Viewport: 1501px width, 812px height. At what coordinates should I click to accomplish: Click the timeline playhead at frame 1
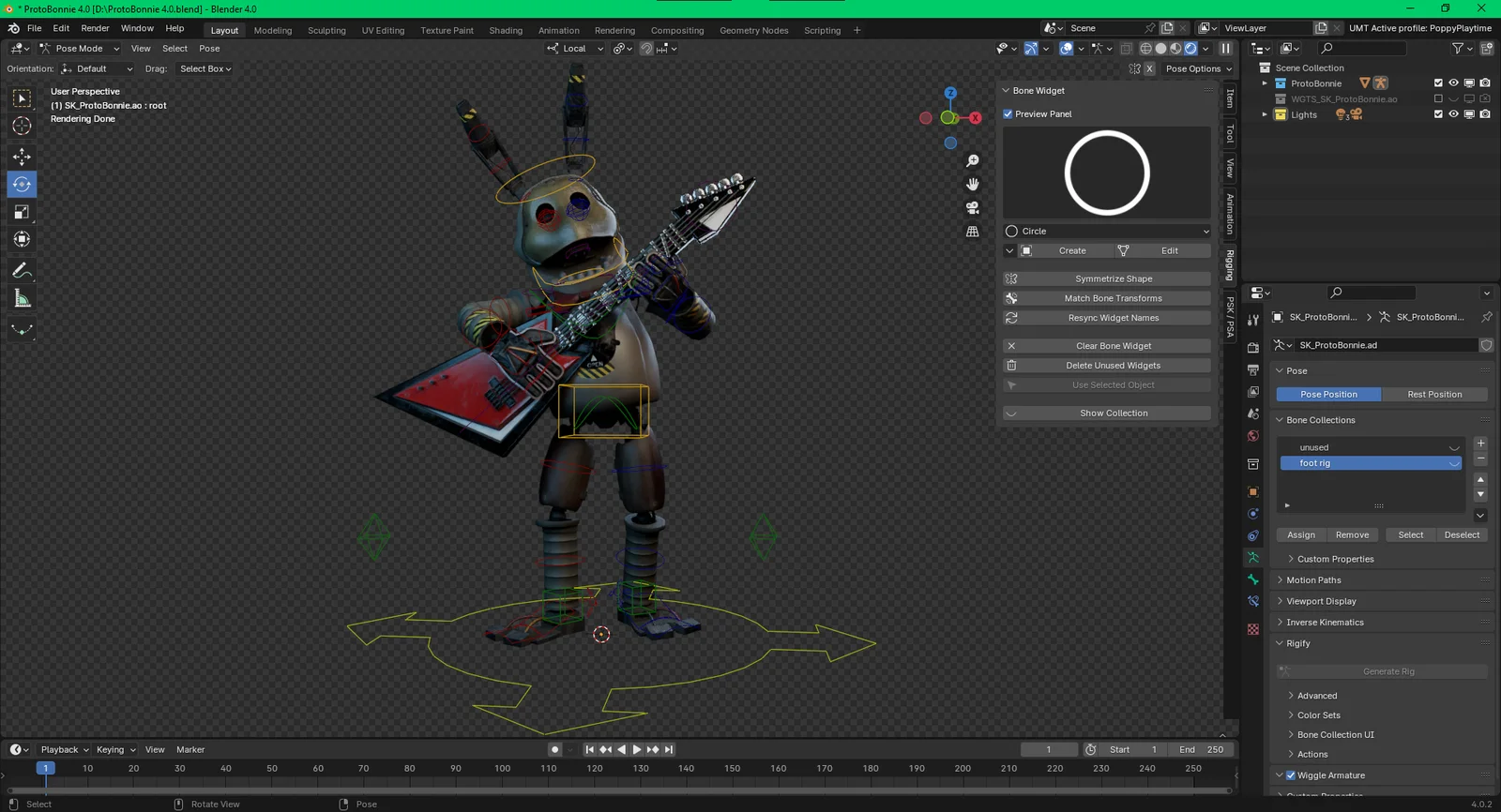[44, 768]
